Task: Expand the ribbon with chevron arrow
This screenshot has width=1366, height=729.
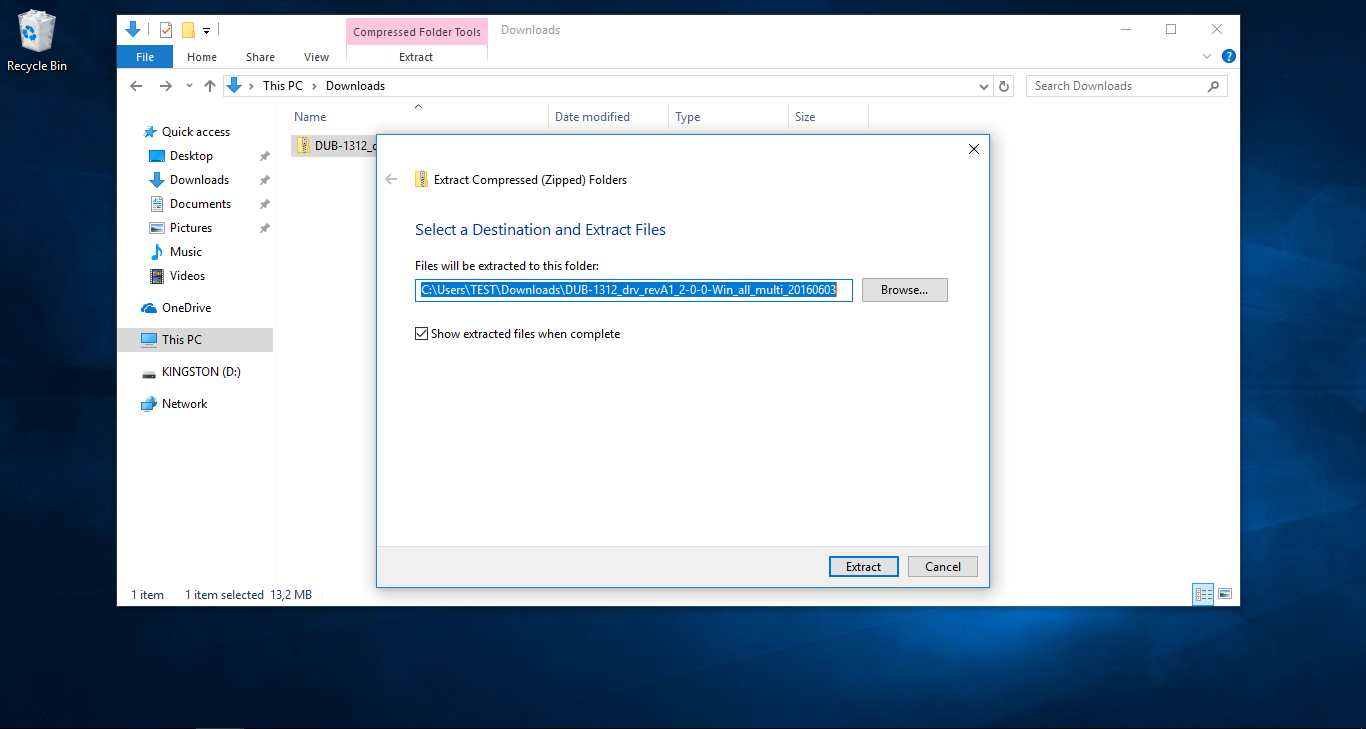Action: (x=1207, y=57)
